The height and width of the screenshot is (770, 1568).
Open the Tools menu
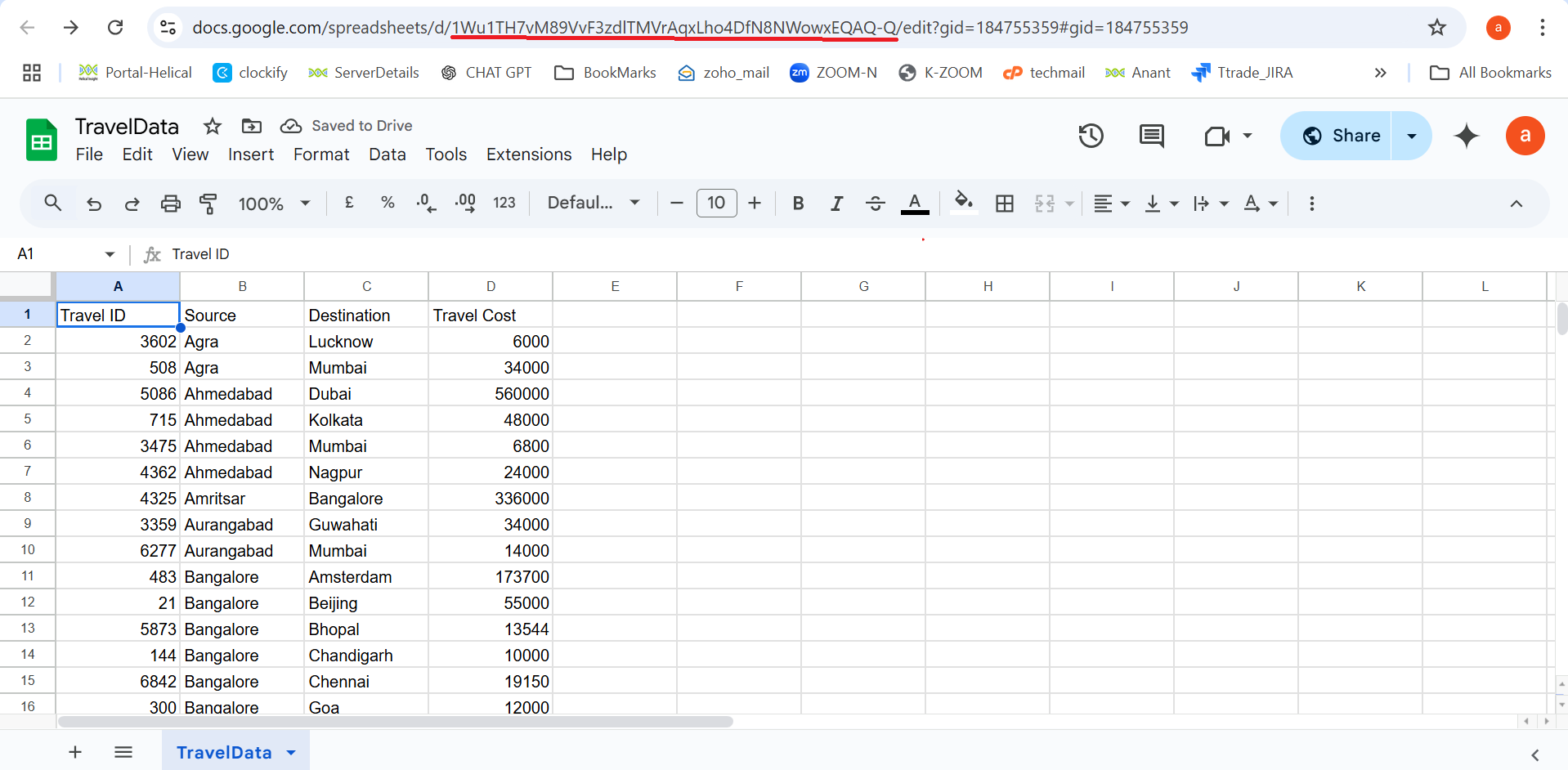[446, 154]
